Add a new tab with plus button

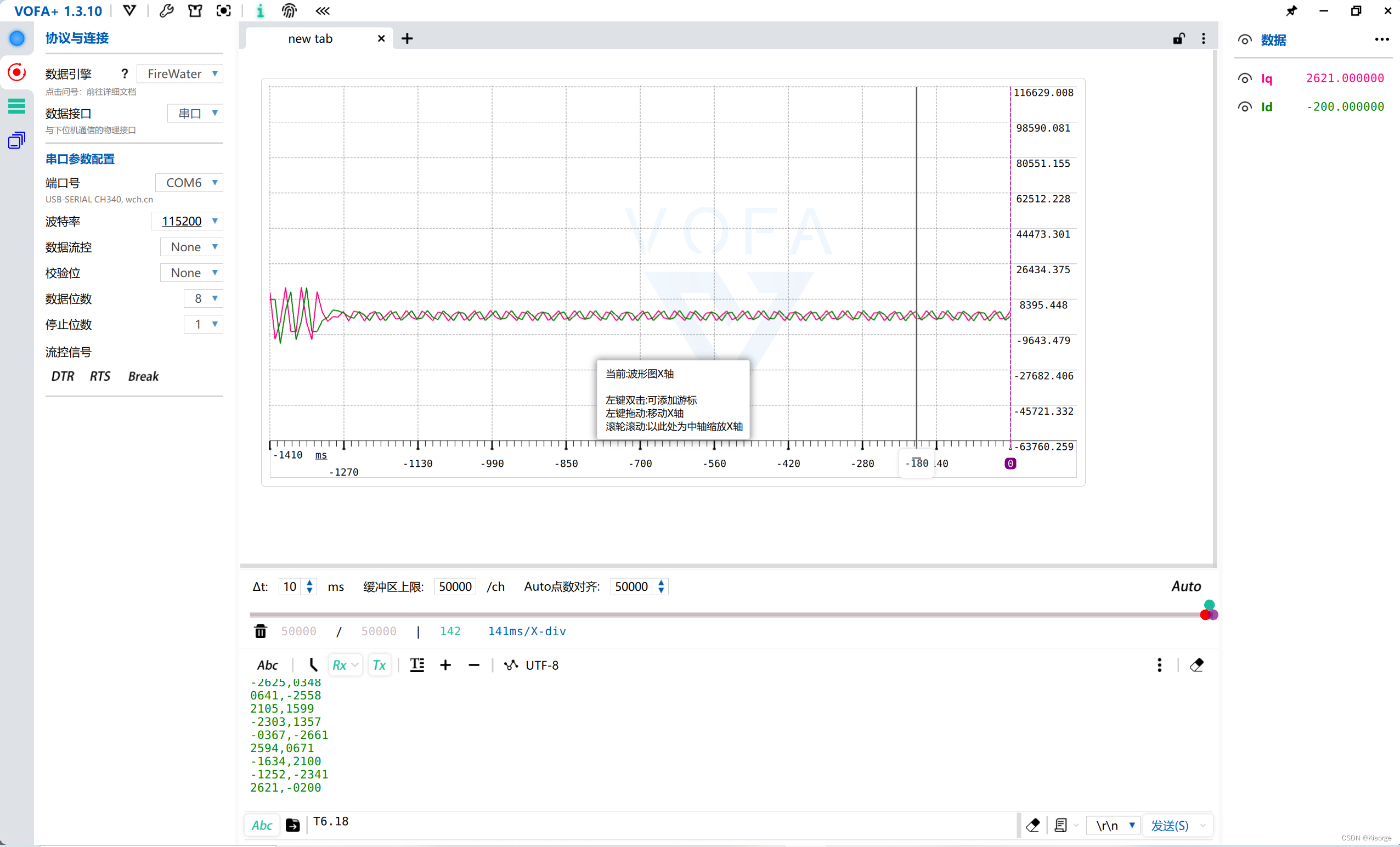click(x=407, y=38)
